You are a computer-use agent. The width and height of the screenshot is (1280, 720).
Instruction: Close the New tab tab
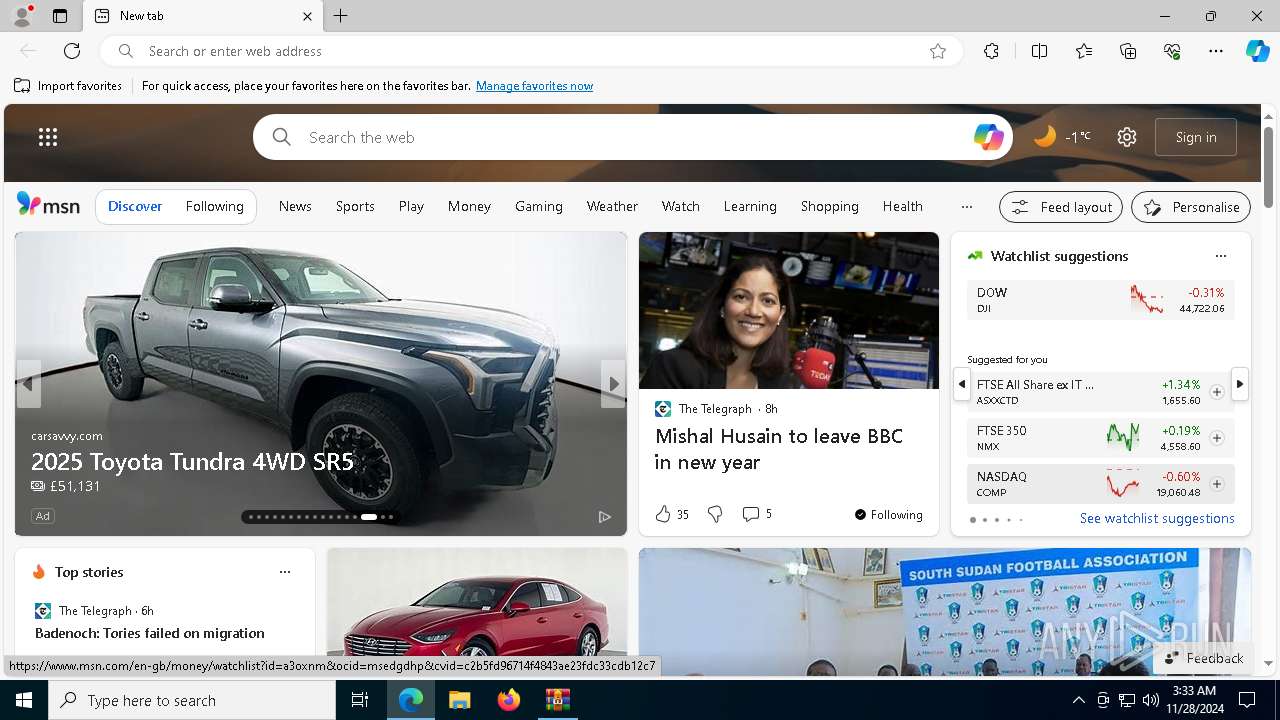tap(307, 16)
